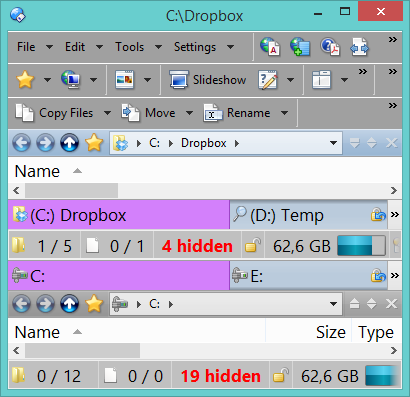Go up one folder in the lower C: pane
Screen dimensions: 410x397
pos(70,304)
